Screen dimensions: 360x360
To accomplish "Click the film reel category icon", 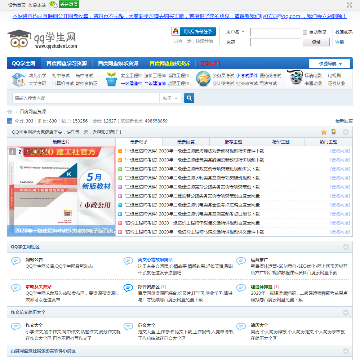I will (295, 78).
